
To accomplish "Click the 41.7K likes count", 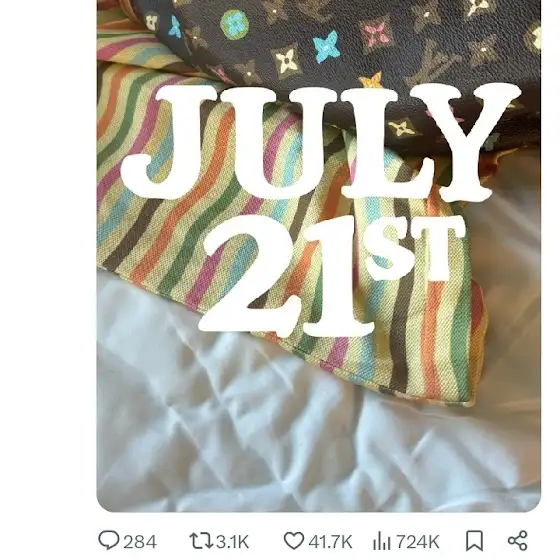I will 330,542.
